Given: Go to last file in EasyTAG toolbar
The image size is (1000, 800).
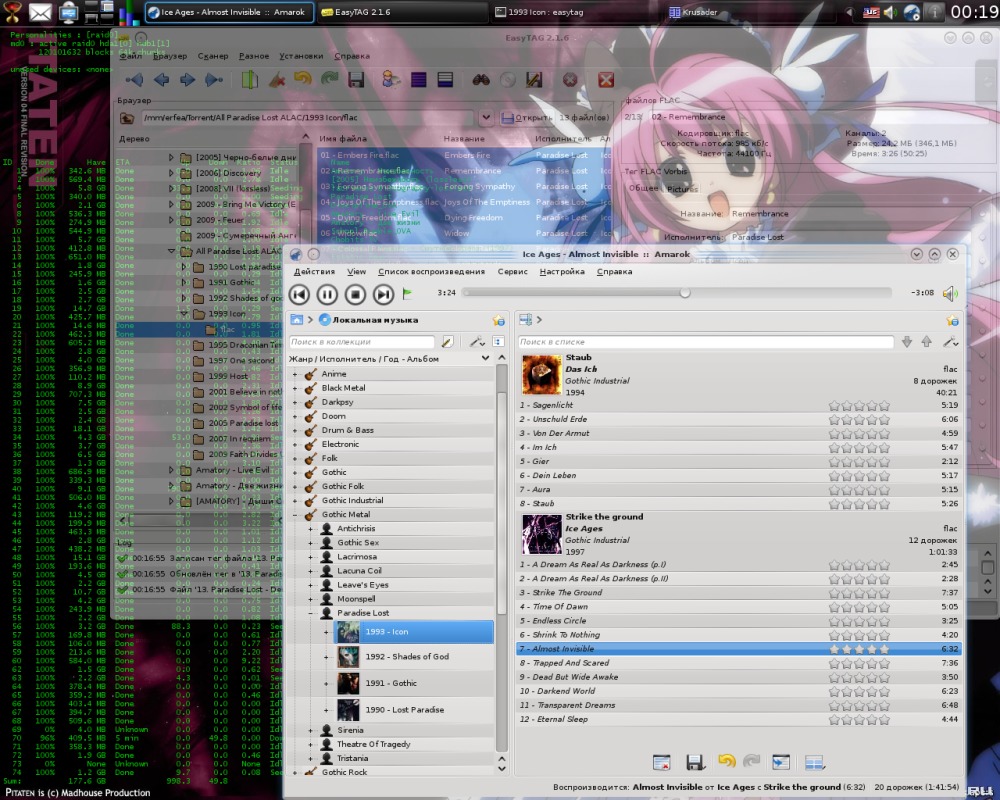Looking at the screenshot, I should pos(214,80).
